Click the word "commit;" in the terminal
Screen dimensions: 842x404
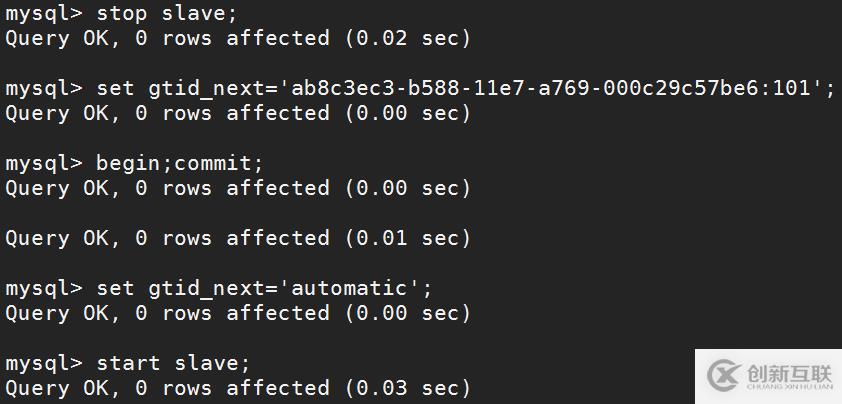coord(219,164)
